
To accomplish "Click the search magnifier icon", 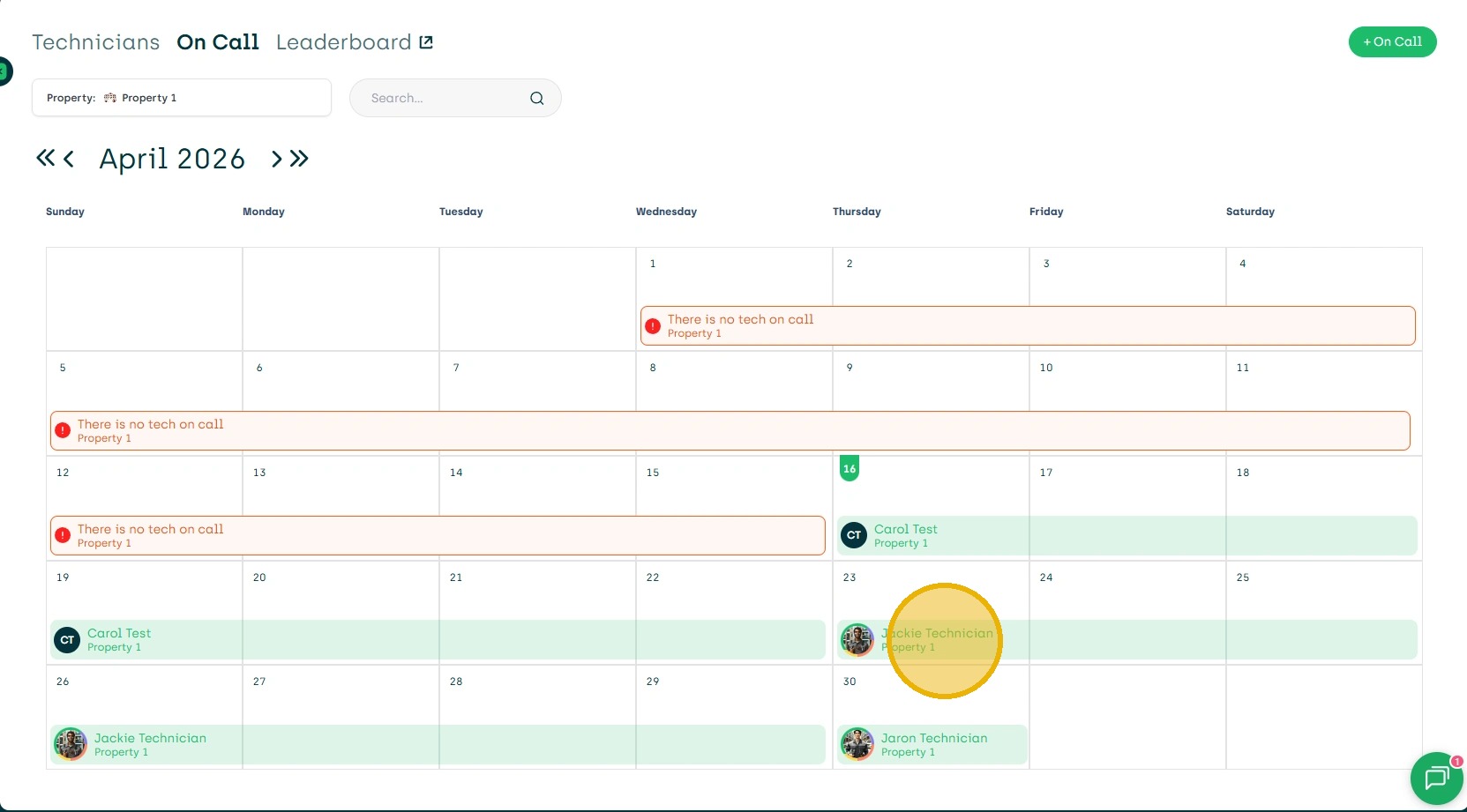I will [x=536, y=98].
